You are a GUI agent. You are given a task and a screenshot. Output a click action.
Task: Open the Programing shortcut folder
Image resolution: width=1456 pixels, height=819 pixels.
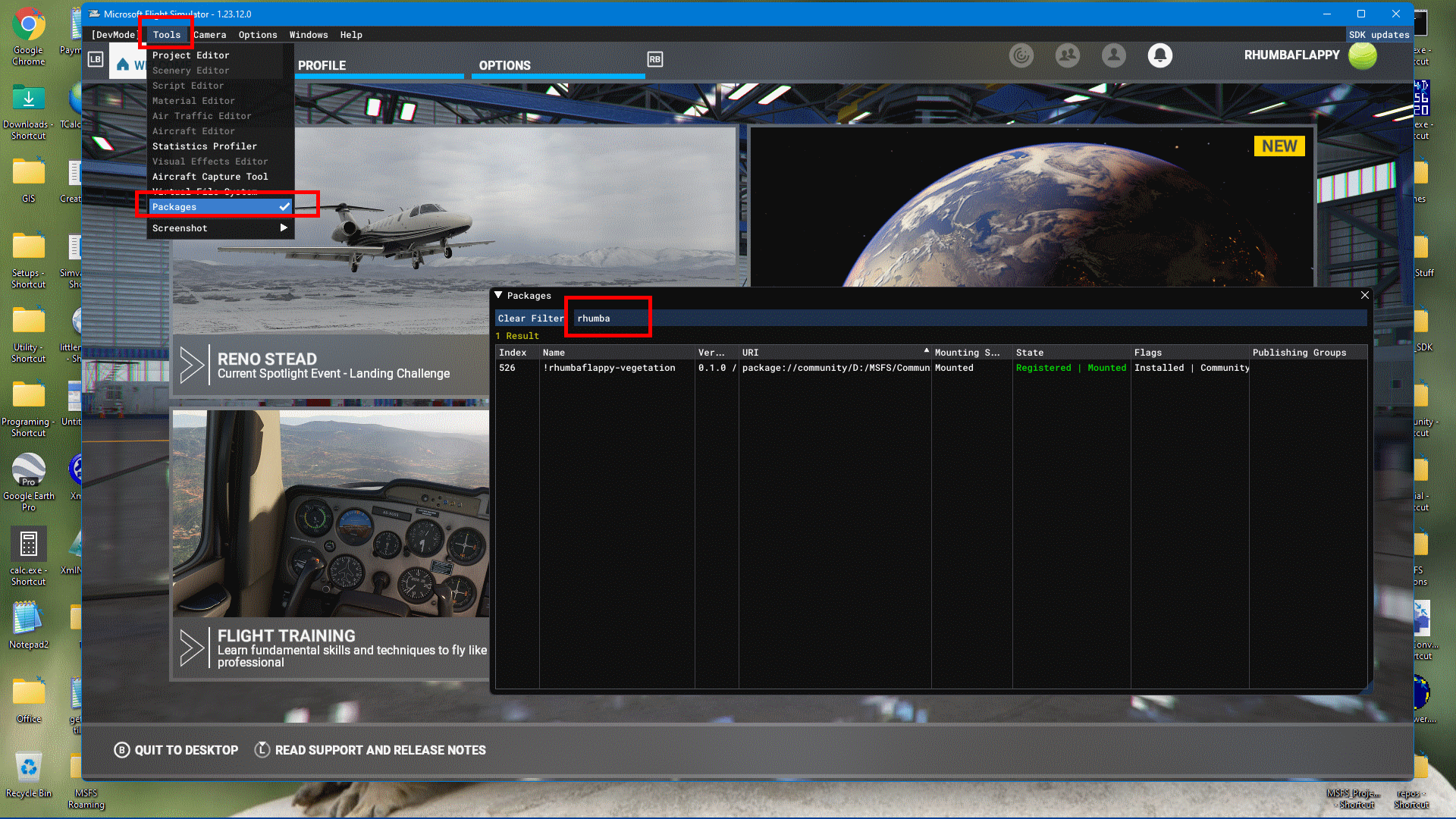click(28, 408)
